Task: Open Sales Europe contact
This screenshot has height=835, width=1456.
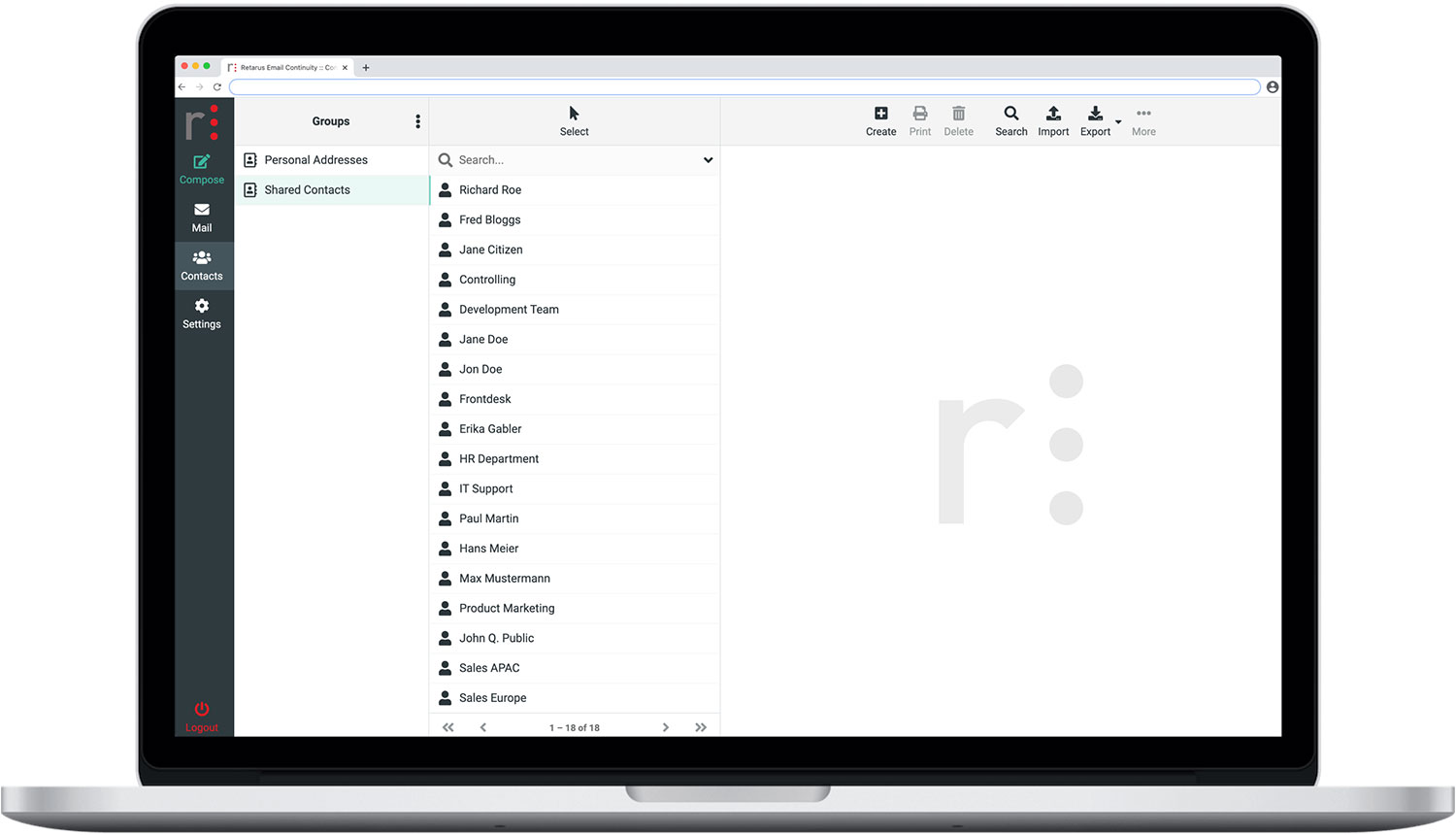Action: 575,698
